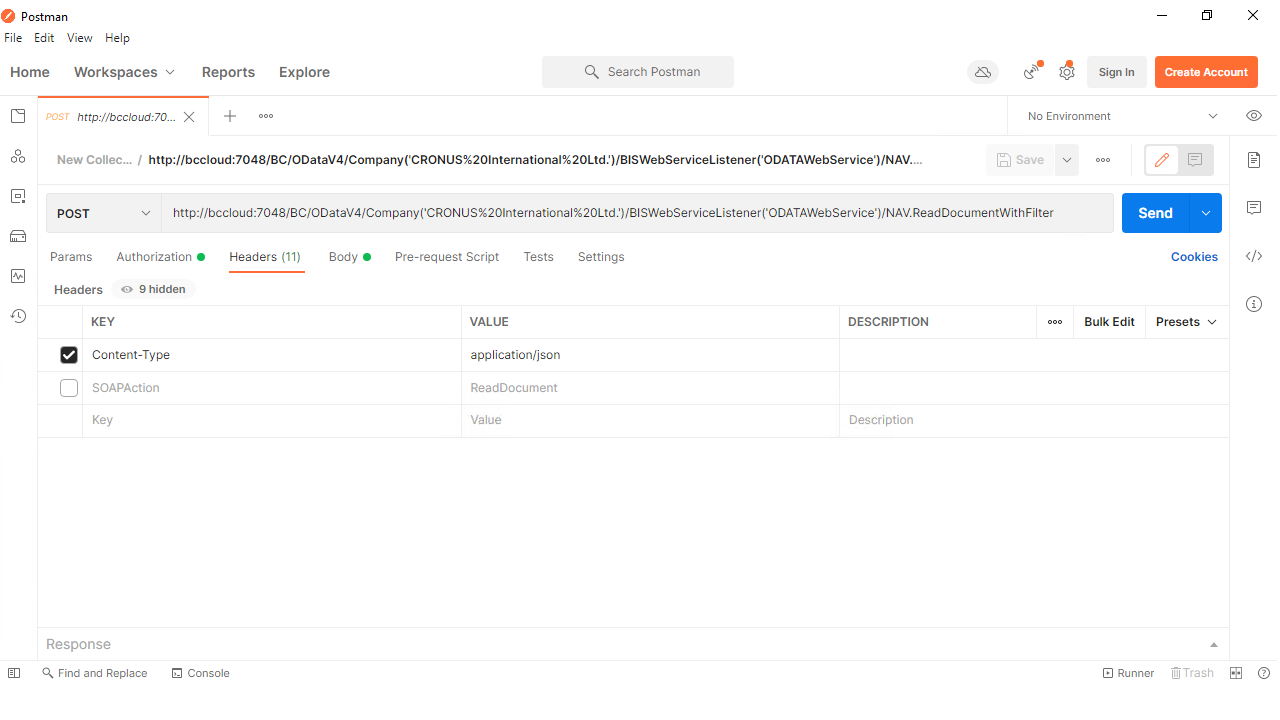Viewport: 1280px width, 720px height.
Task: Show the 9 hidden headers
Action: (153, 289)
